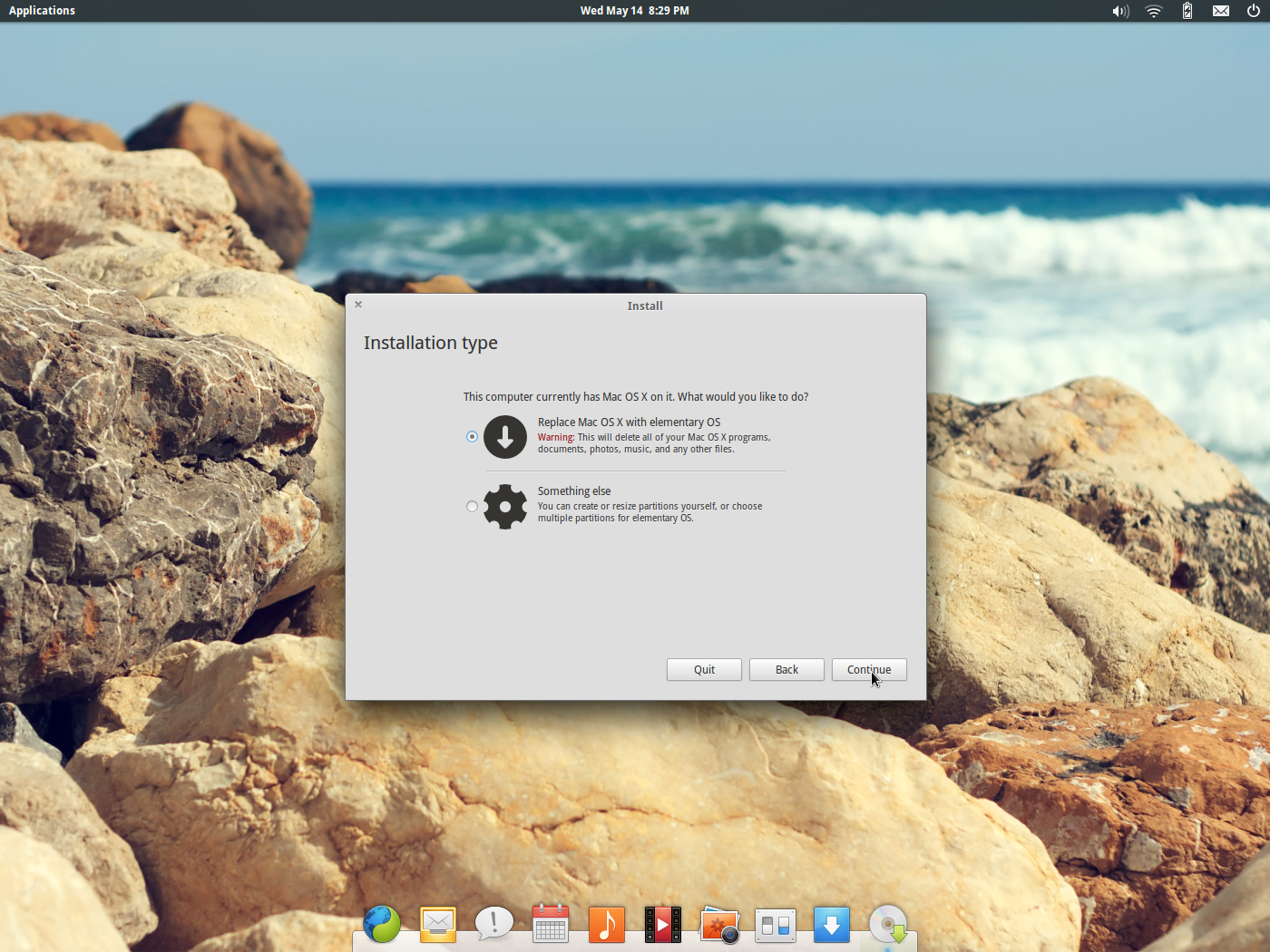Viewport: 1270px width, 952px height.
Task: Open the Calendar app in dock
Action: click(551, 924)
